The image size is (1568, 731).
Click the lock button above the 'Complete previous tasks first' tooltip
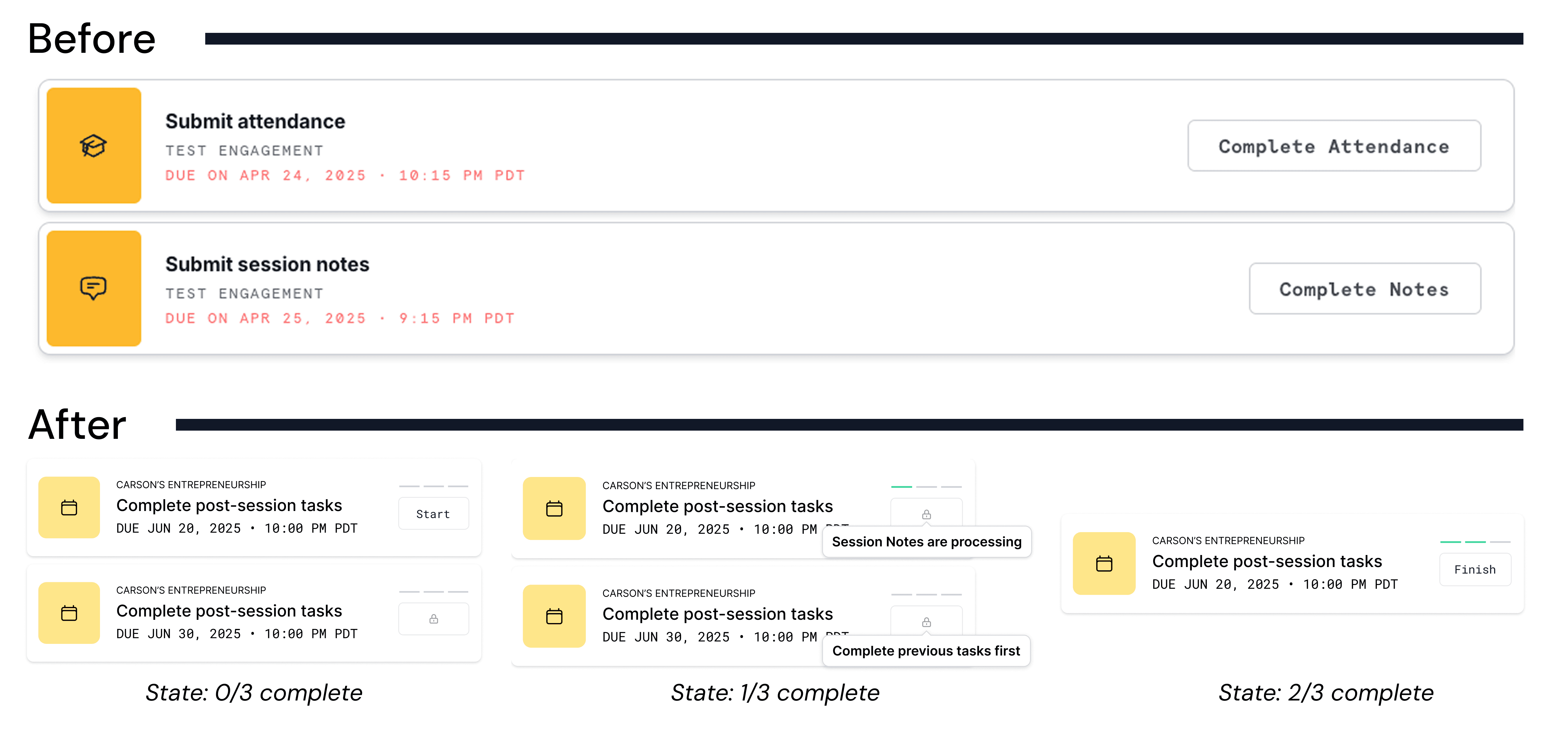(926, 621)
